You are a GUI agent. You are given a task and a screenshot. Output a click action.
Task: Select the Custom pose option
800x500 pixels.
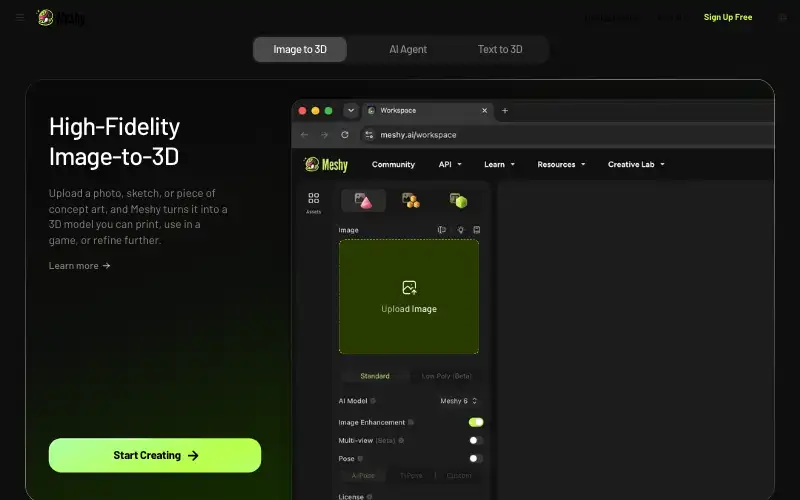tap(459, 476)
